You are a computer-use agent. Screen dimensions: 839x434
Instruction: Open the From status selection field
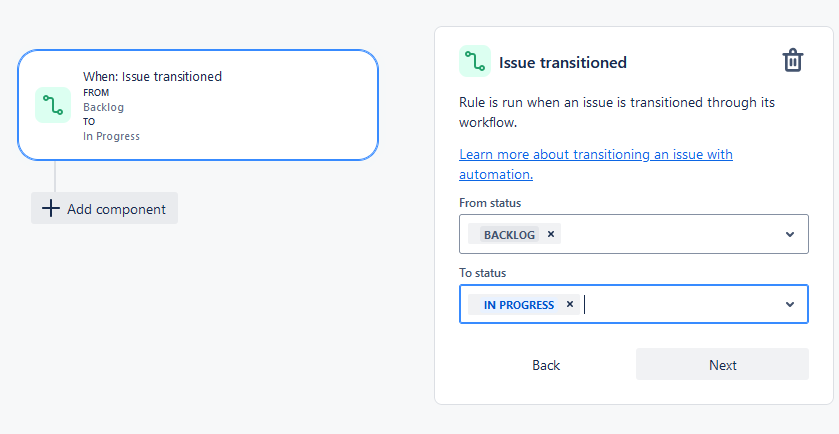(634, 234)
